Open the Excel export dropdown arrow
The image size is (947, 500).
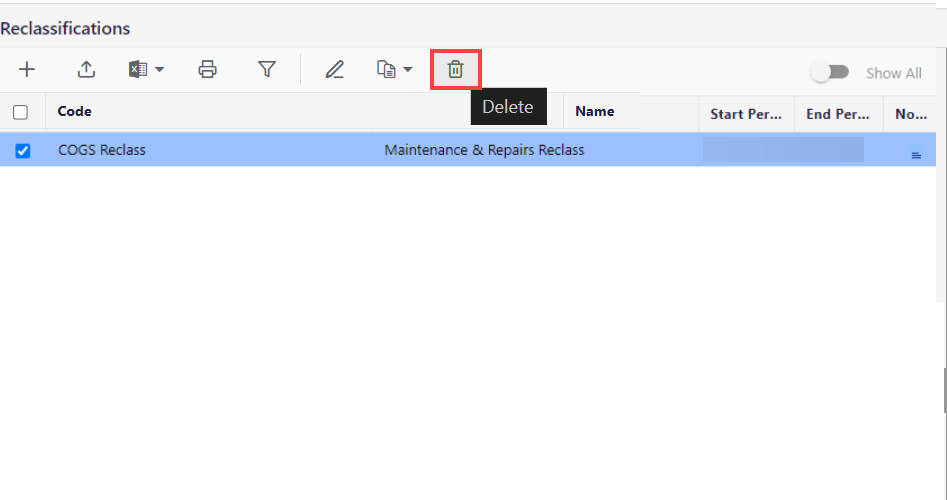159,69
